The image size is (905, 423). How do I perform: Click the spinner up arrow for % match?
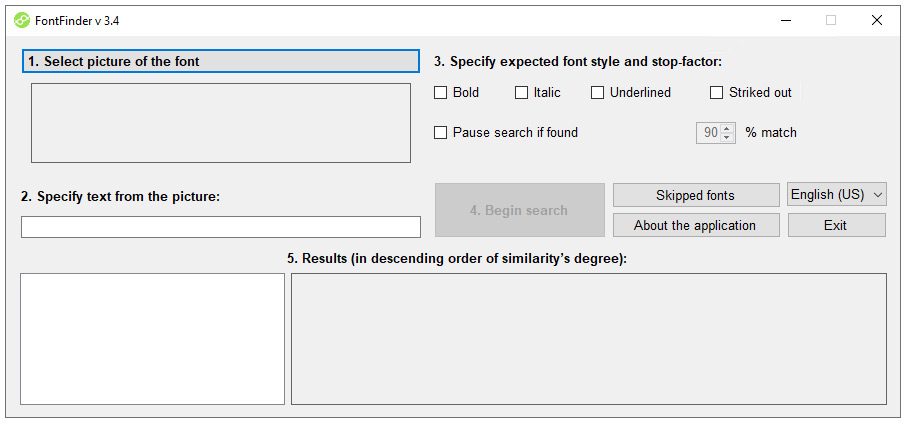tap(727, 129)
